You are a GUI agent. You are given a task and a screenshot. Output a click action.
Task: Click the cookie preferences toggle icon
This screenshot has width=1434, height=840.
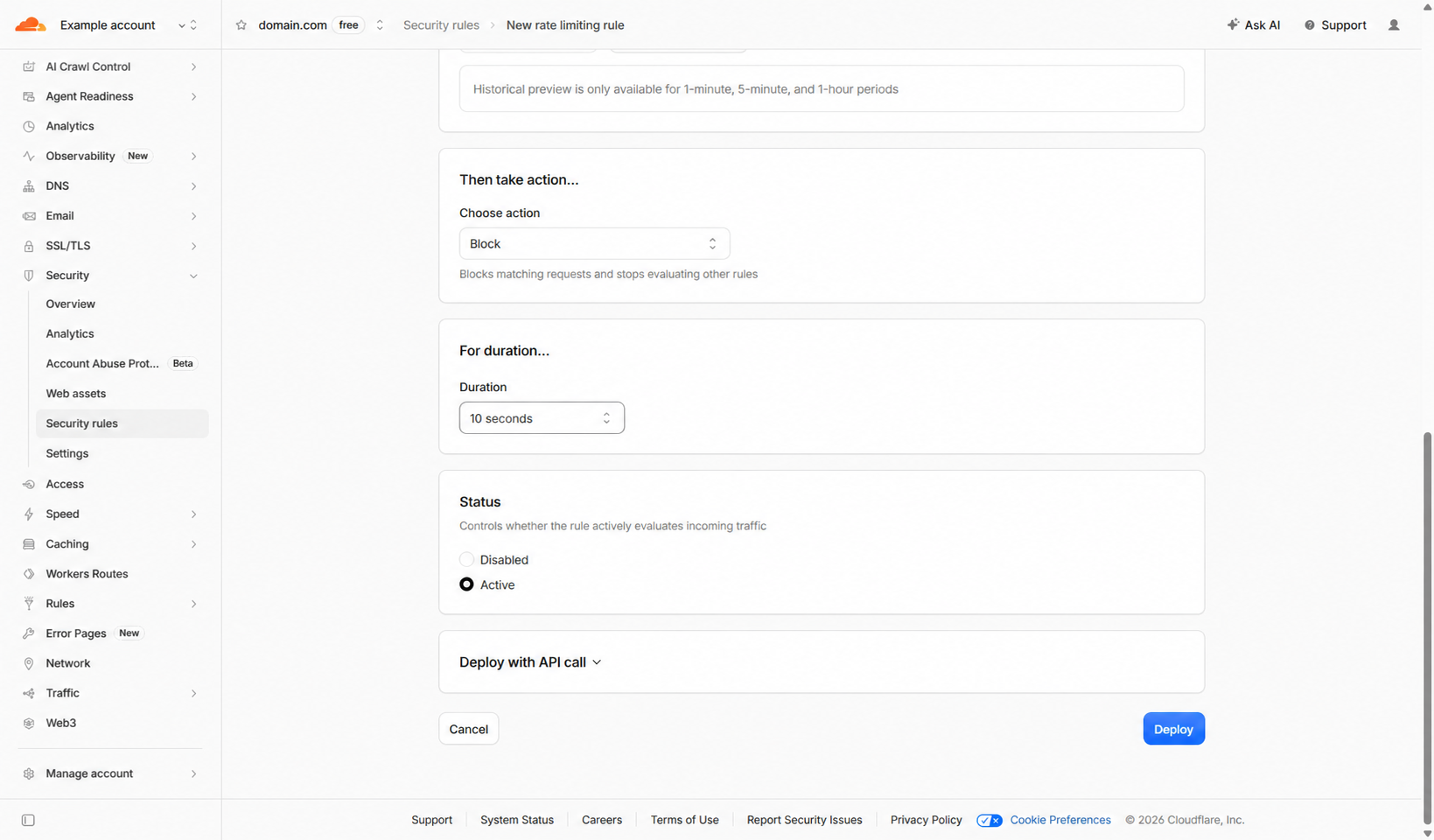tap(990, 820)
